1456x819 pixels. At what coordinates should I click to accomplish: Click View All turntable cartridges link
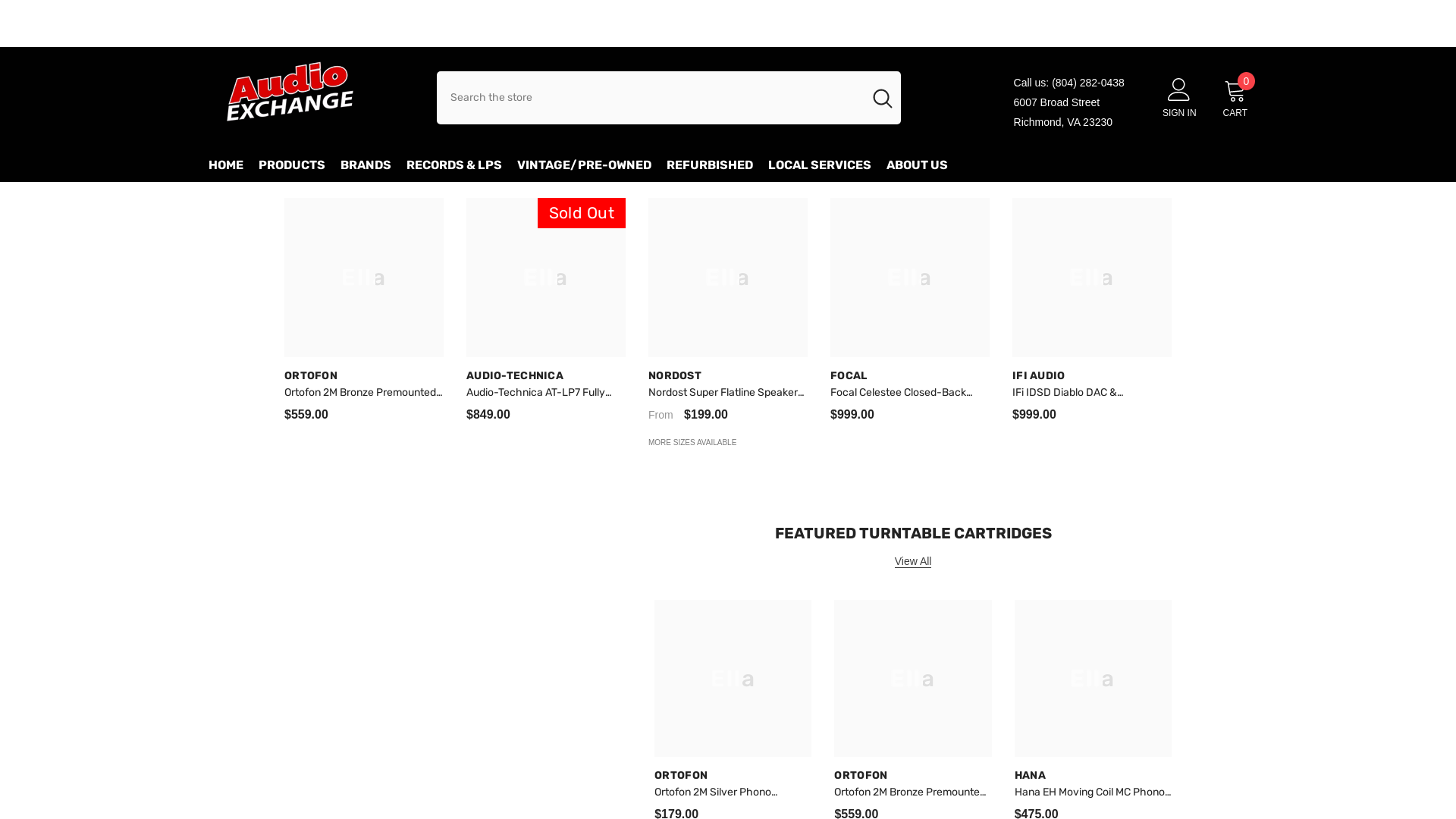tap(912, 562)
